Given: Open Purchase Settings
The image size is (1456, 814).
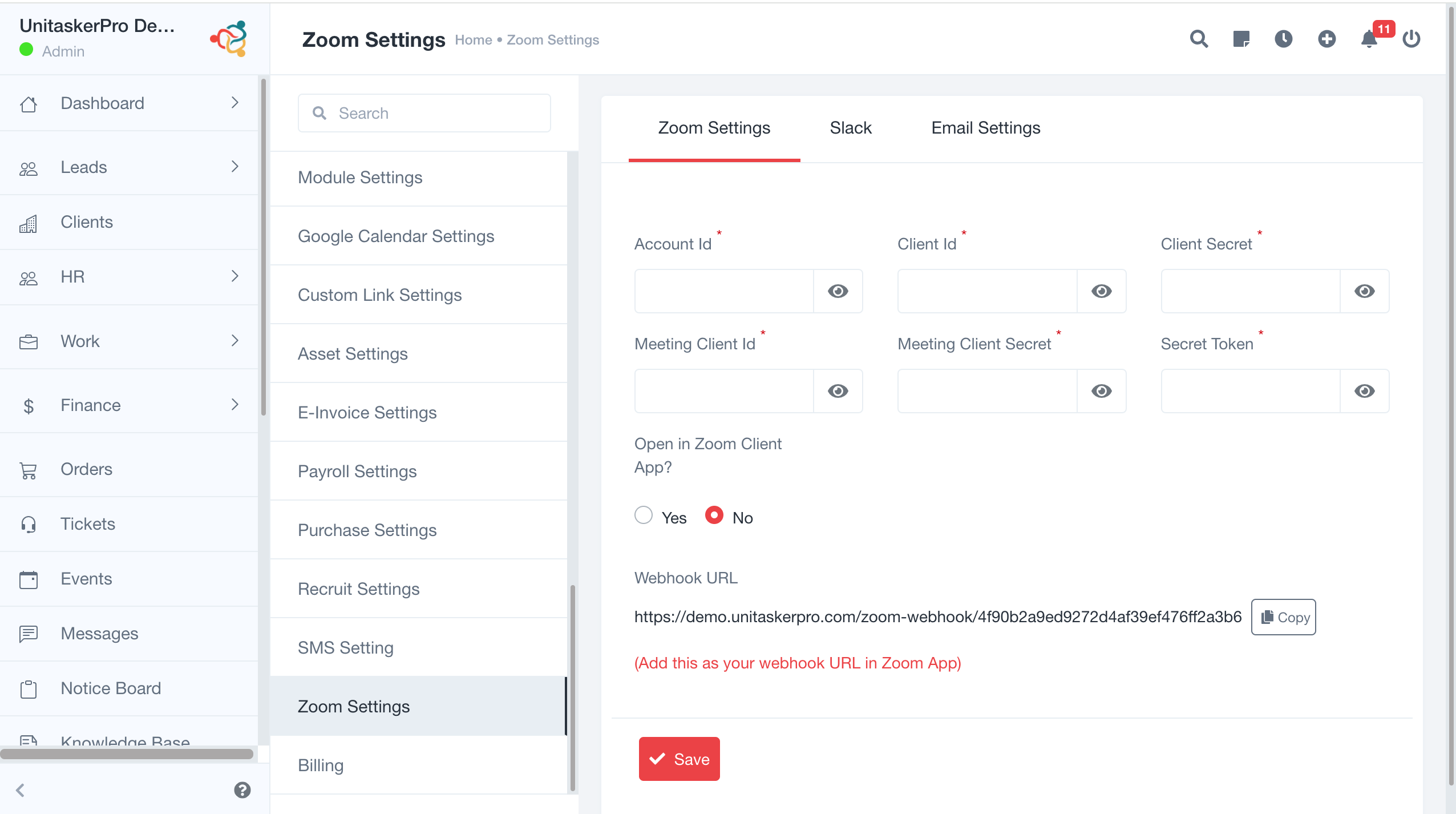Looking at the screenshot, I should (x=419, y=530).
